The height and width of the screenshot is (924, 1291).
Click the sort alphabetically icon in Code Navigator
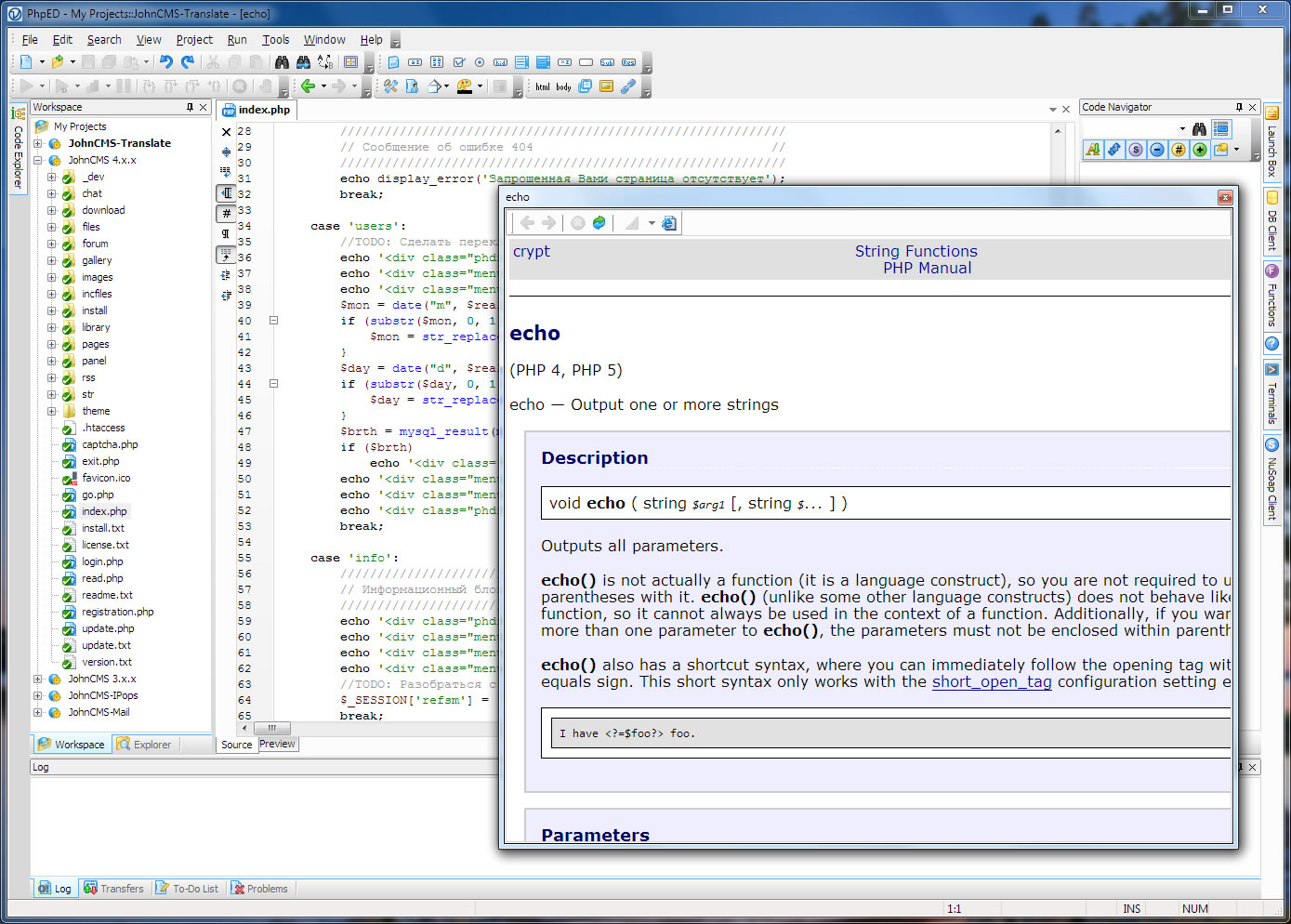(1093, 150)
